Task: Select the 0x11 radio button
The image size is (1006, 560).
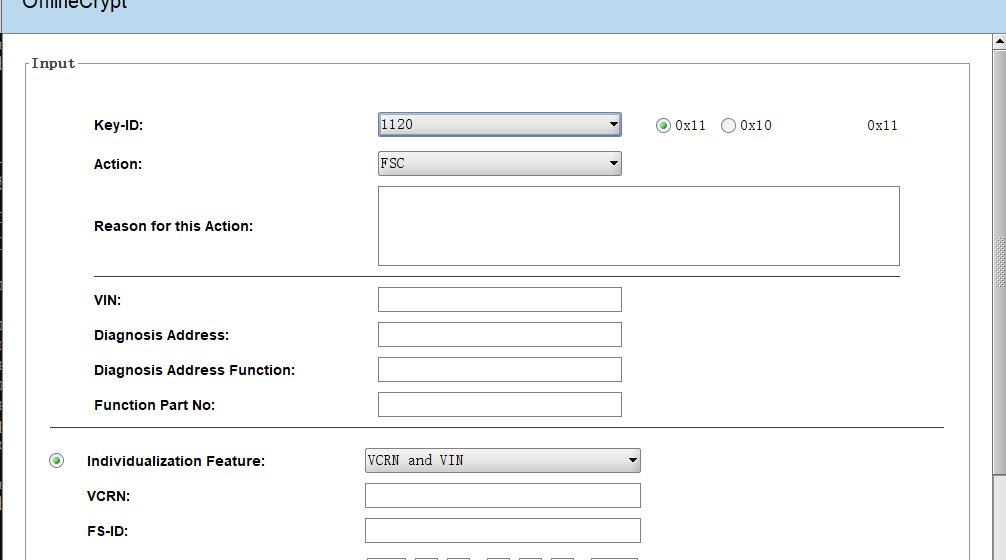Action: [x=663, y=126]
